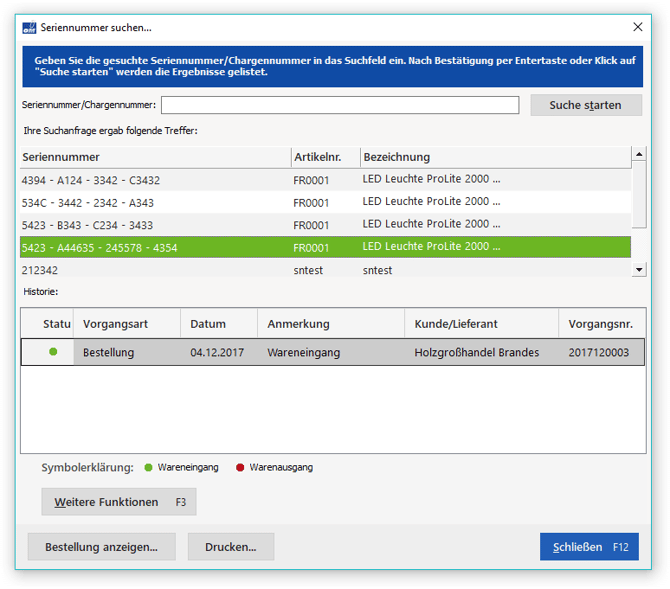This screenshot has width=670, height=589.
Task: Click date 04.12.2017 in history
Action: [x=217, y=353]
